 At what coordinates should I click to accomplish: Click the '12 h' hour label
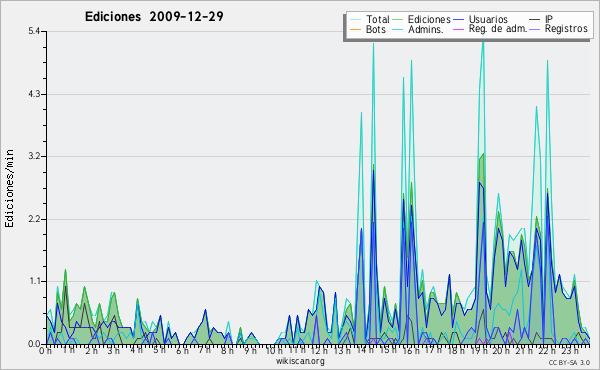319,350
